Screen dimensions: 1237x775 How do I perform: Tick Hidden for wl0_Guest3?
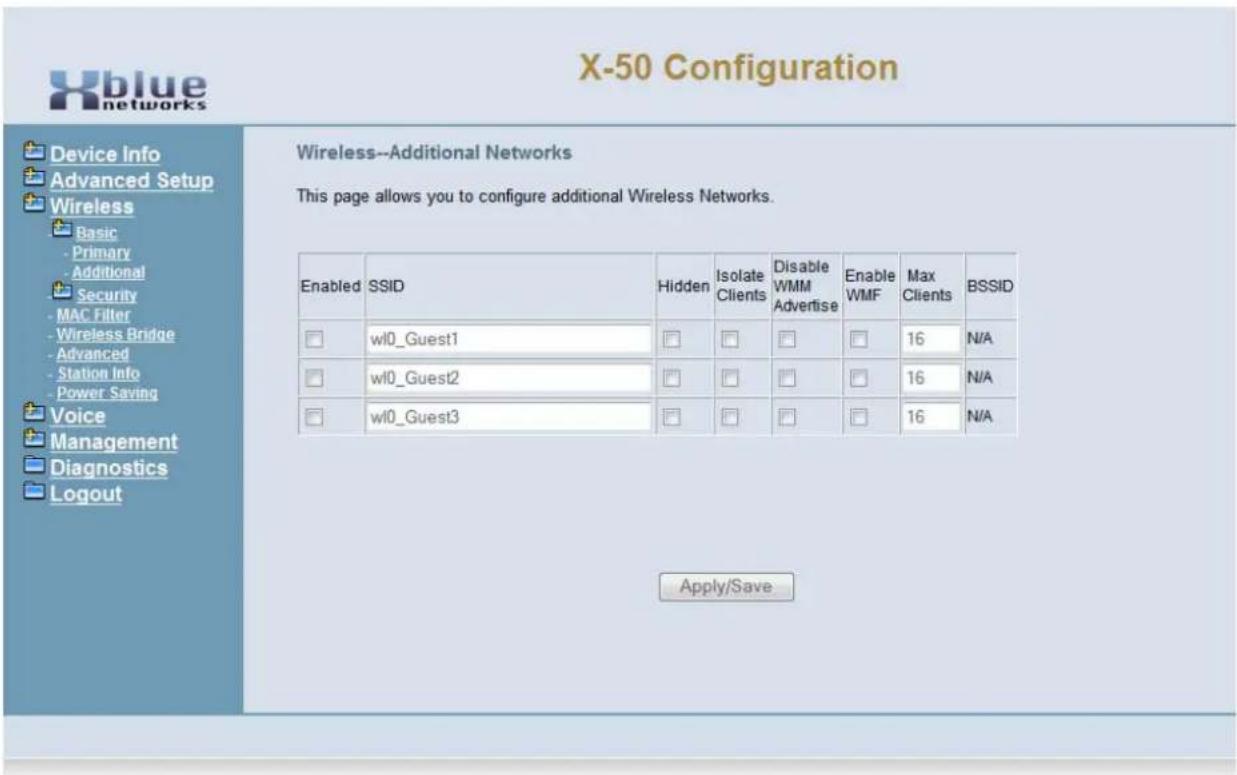point(673,418)
